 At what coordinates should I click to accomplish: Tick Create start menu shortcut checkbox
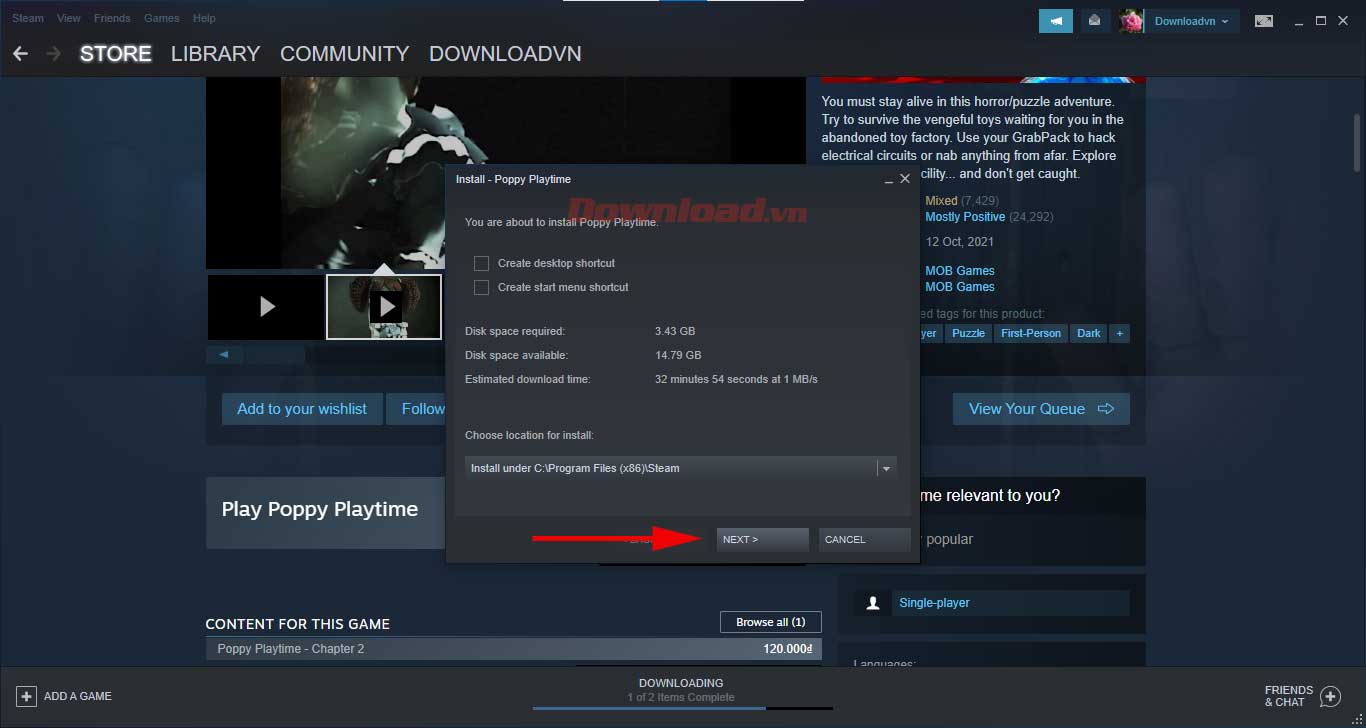click(481, 287)
